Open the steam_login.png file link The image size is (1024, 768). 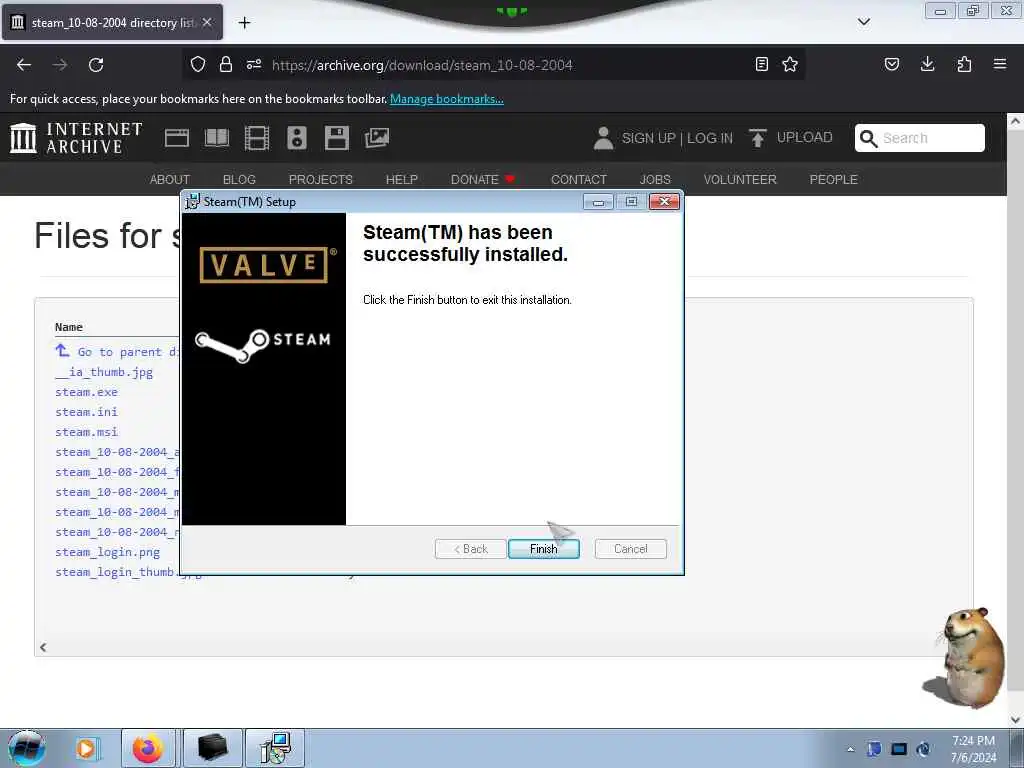click(x=107, y=552)
